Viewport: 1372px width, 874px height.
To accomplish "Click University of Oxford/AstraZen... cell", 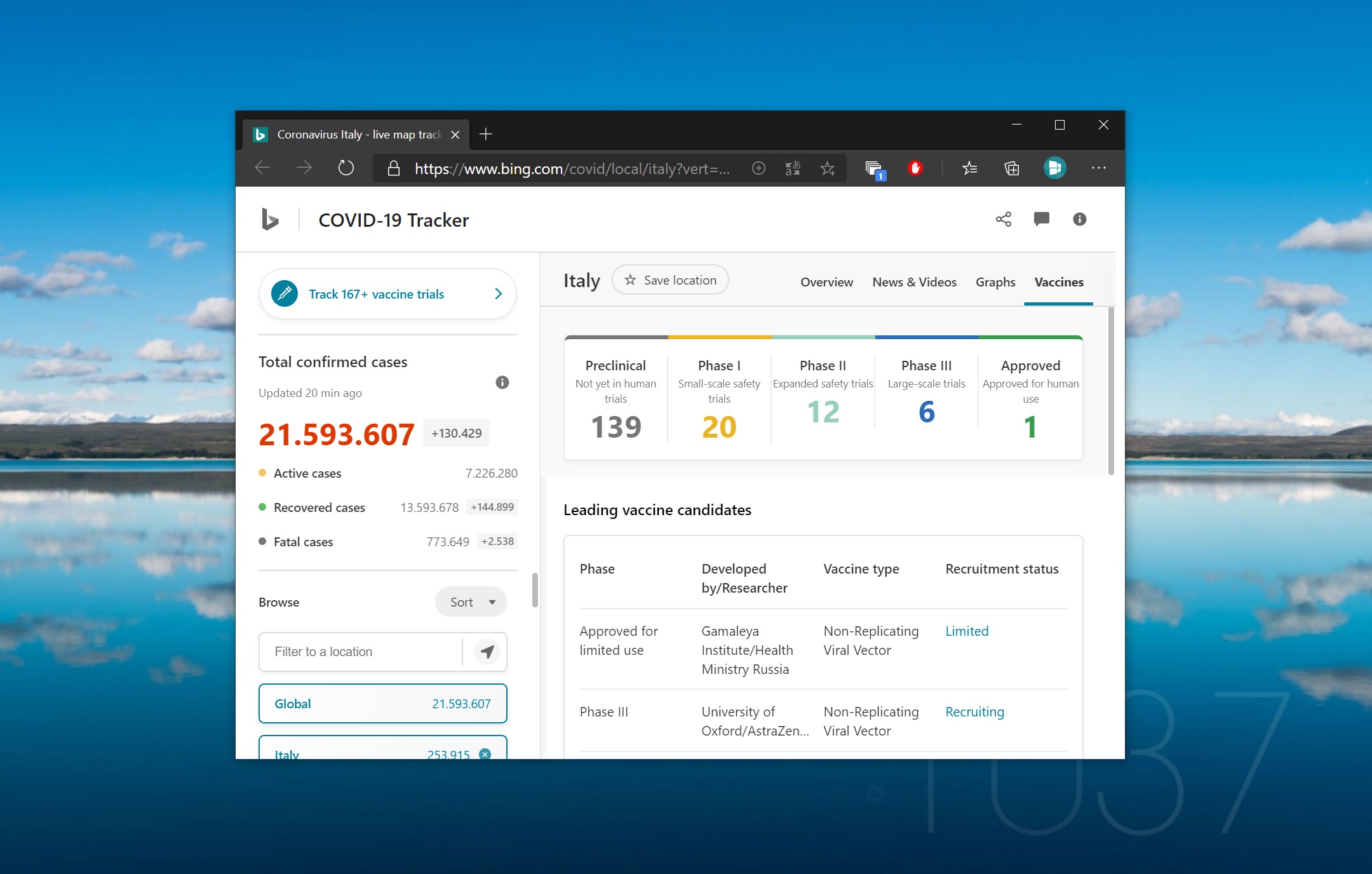I will pos(755,722).
